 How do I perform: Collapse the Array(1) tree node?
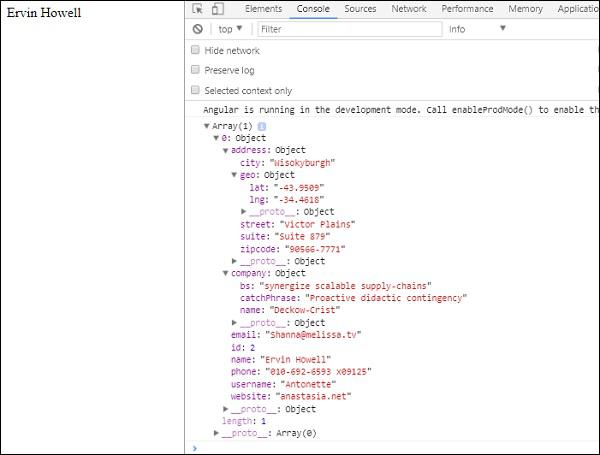pos(207,126)
